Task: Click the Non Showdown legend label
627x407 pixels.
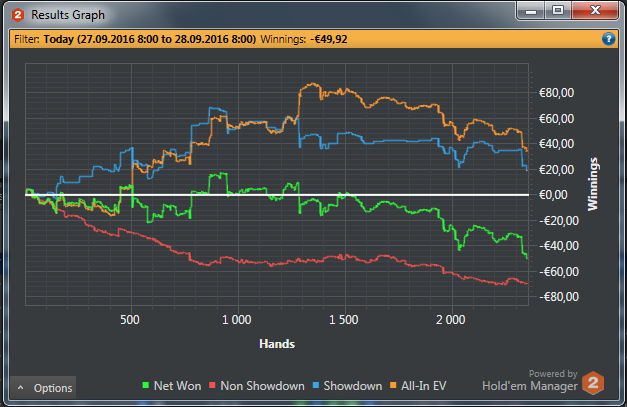Action: point(262,386)
